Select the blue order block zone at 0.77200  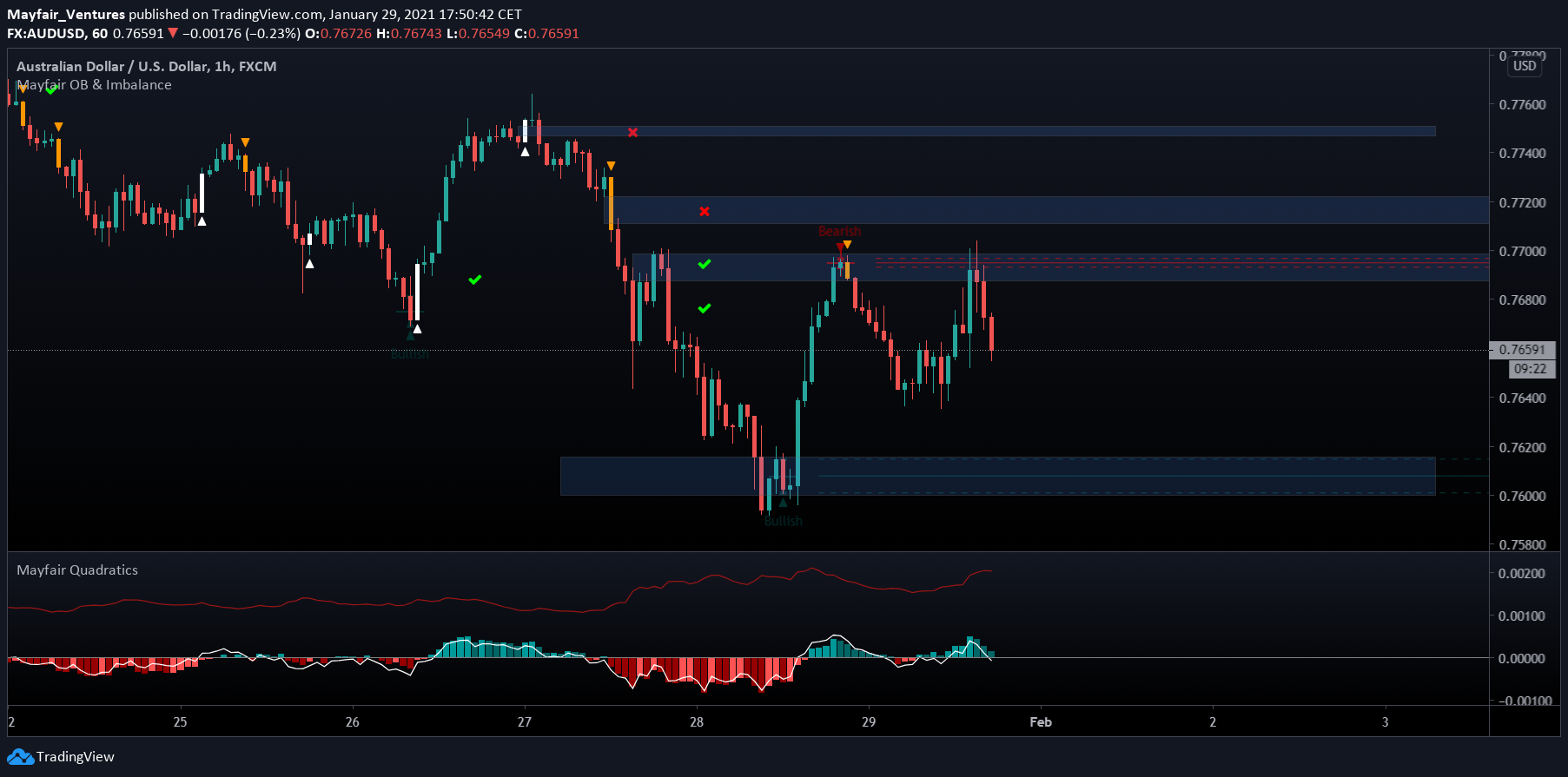click(x=1047, y=210)
